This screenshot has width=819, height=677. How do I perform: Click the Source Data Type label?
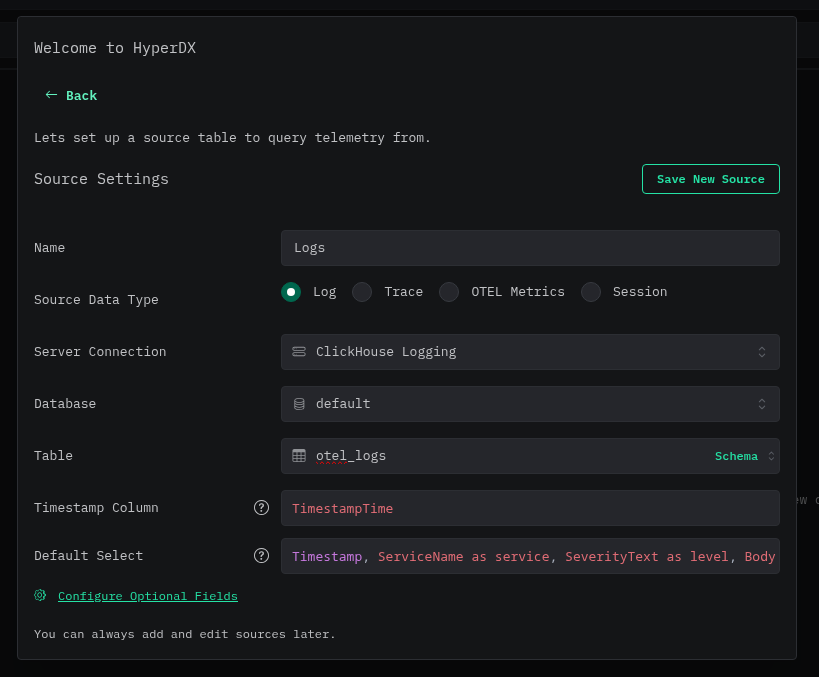(x=96, y=300)
